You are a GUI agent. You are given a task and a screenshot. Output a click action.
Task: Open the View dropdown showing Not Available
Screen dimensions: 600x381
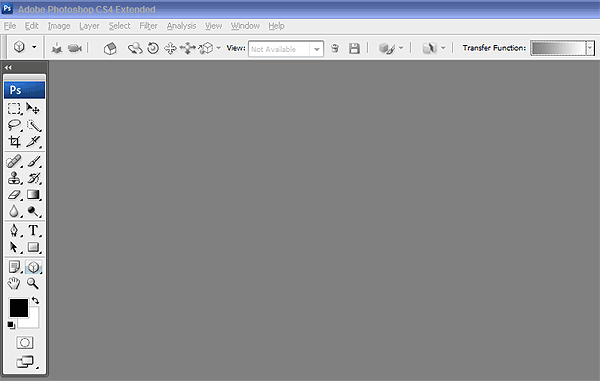coord(286,49)
